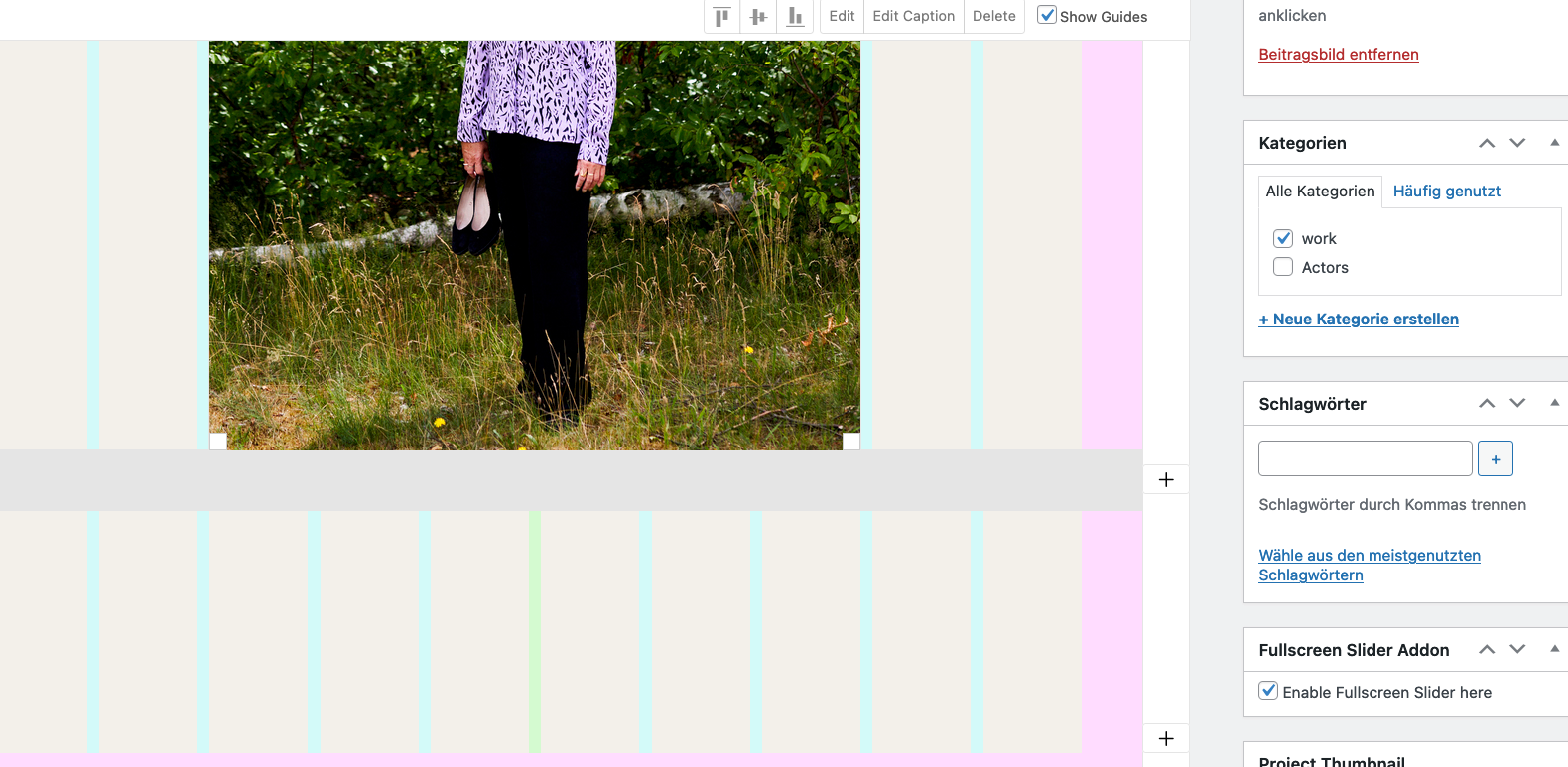This screenshot has height=767, width=1568.
Task: Add row with lower plus icon
Action: tap(1166, 739)
